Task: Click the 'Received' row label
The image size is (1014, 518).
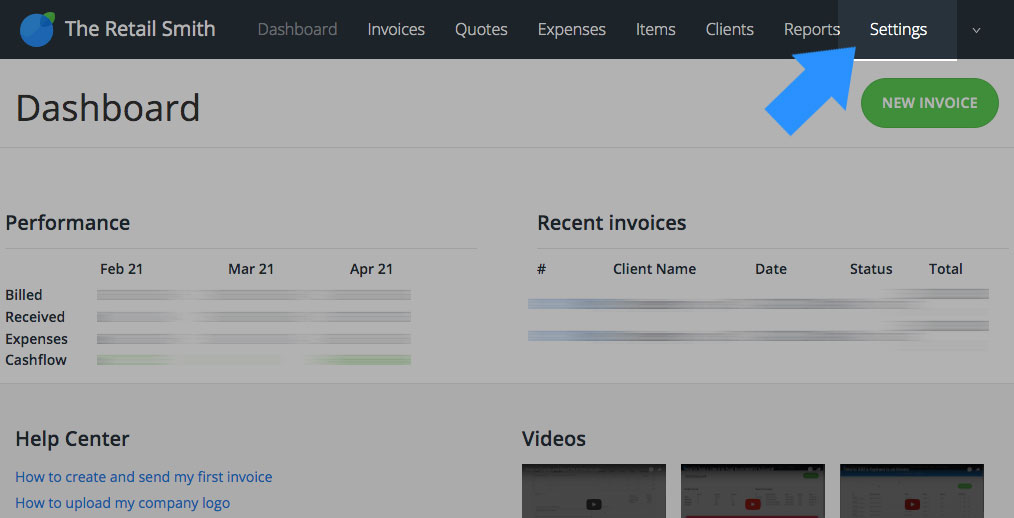Action: point(35,317)
